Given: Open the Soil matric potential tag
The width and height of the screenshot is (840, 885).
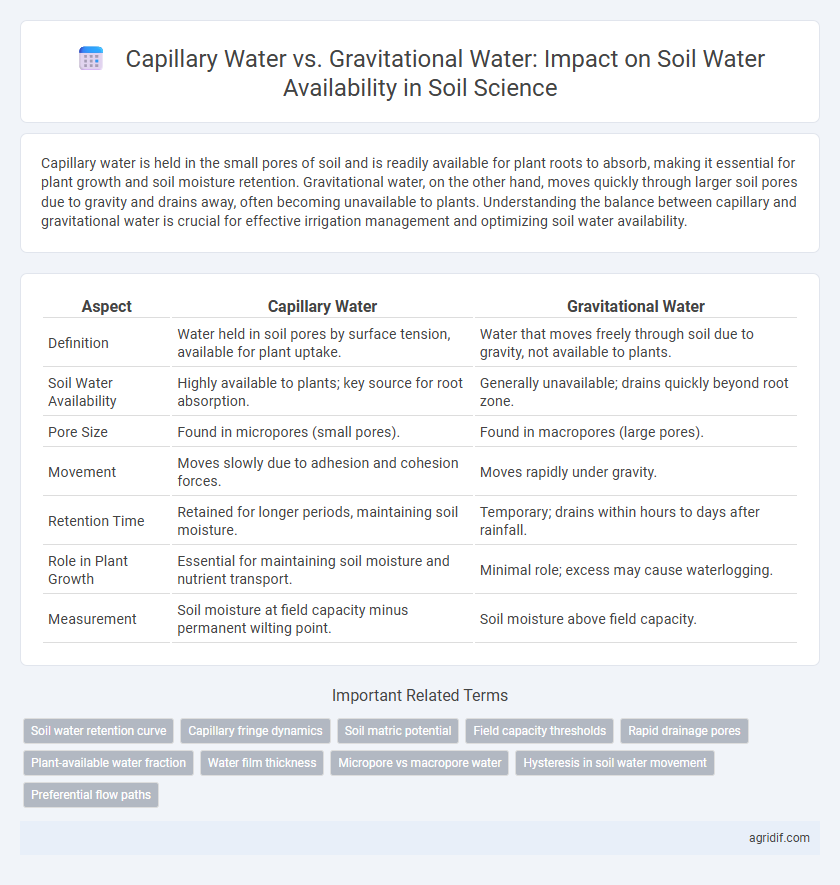Looking at the screenshot, I should [398, 730].
